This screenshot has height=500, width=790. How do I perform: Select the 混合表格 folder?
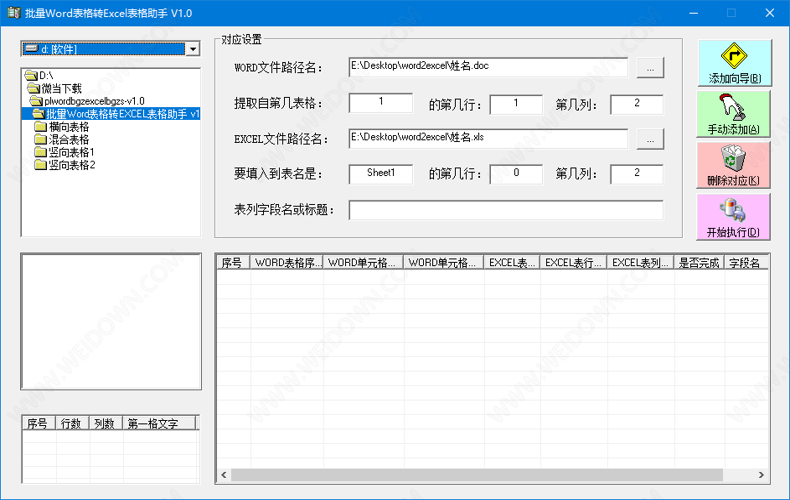pos(62,140)
